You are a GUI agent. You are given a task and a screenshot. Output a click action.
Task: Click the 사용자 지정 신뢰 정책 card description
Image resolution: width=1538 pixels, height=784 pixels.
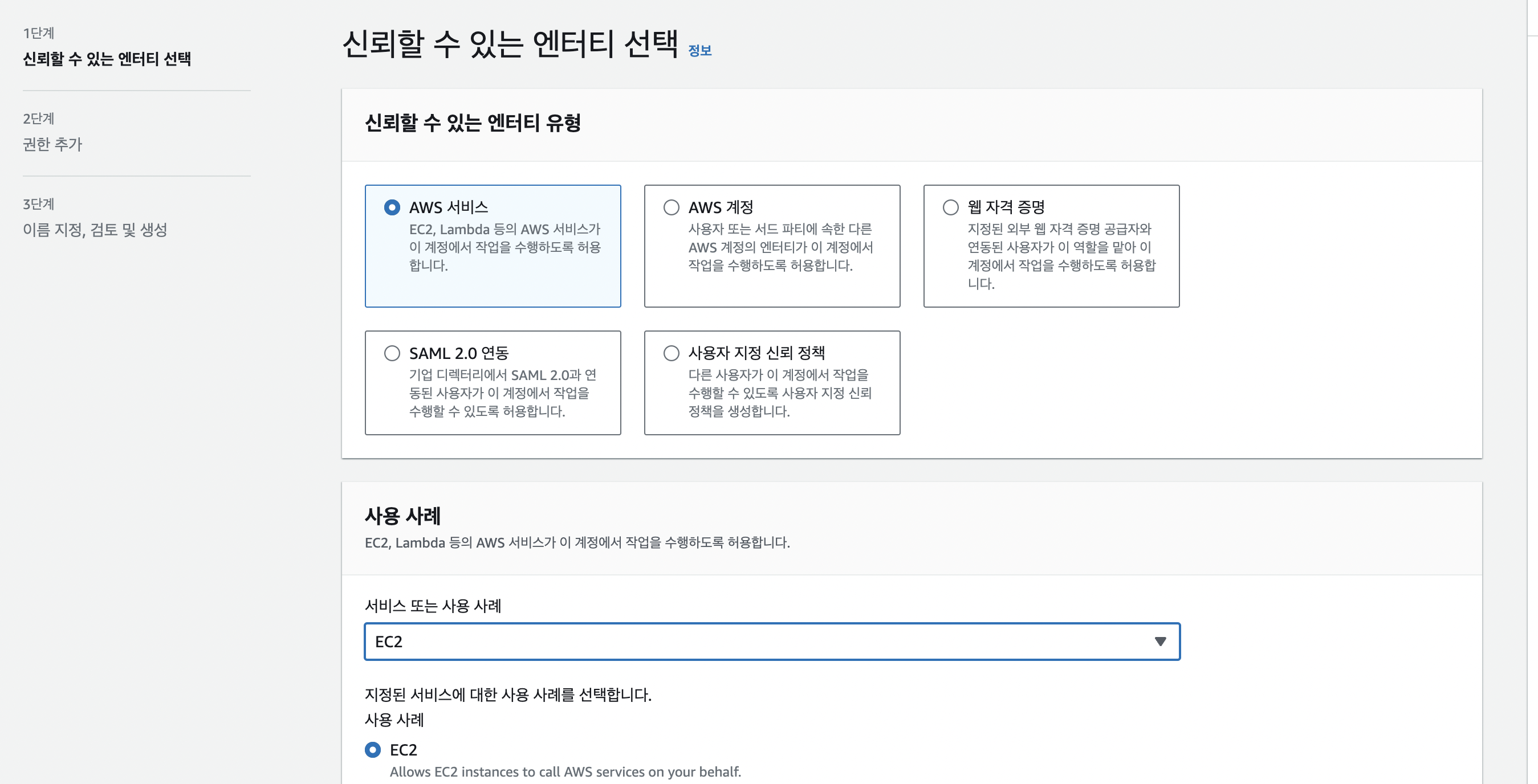coord(779,393)
